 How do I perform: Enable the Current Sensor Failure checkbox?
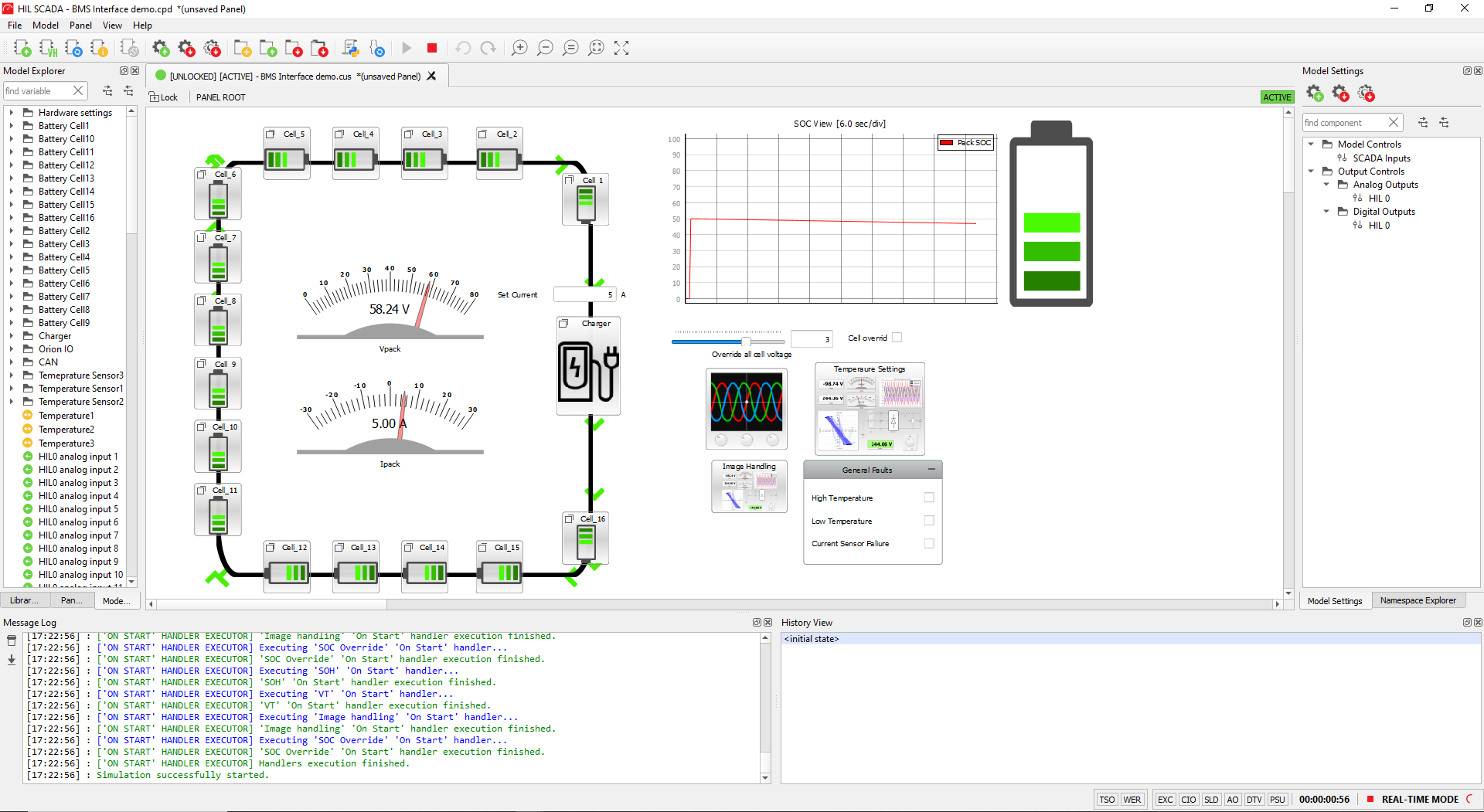point(929,543)
